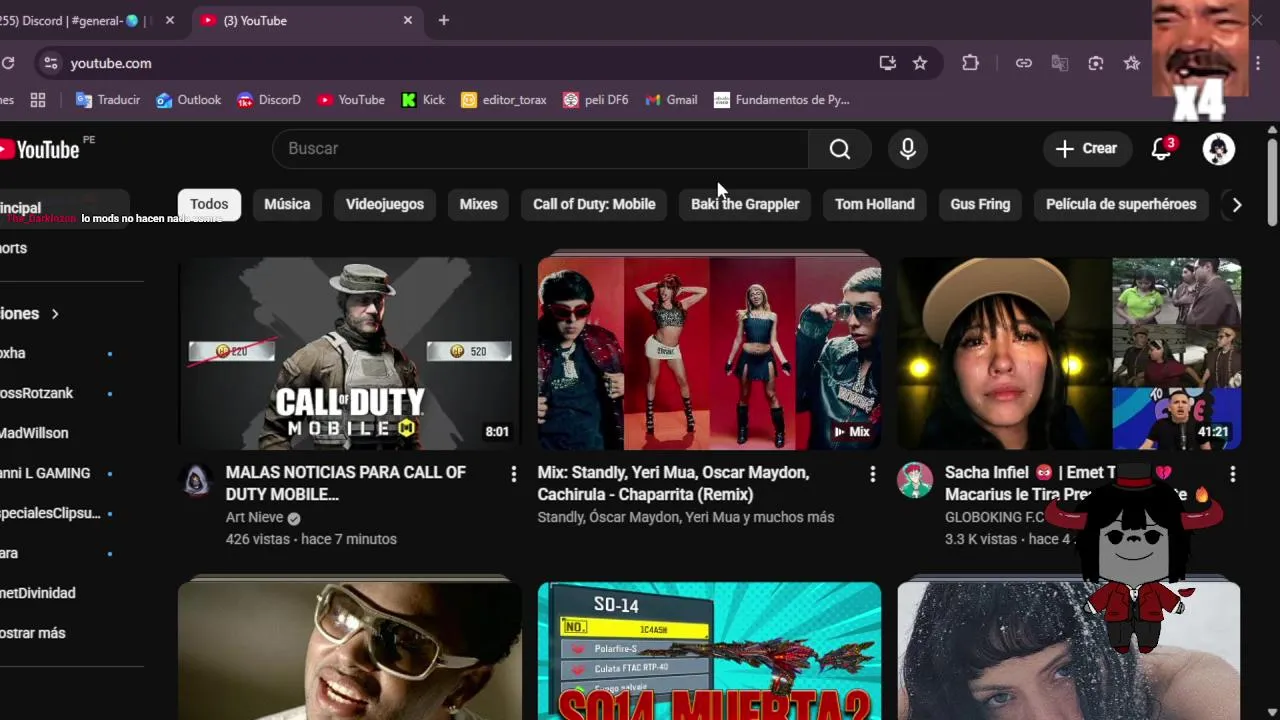Click the Crear button
Viewport: 1280px width, 720px height.
1087,148
